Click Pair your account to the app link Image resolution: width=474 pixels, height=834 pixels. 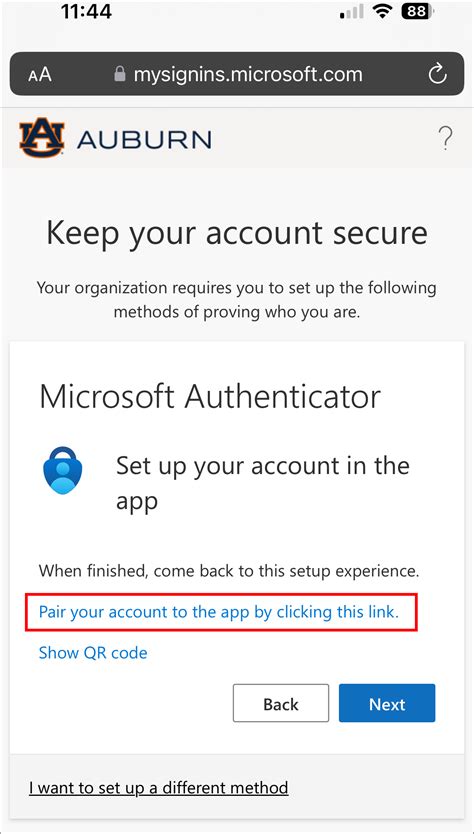point(219,612)
